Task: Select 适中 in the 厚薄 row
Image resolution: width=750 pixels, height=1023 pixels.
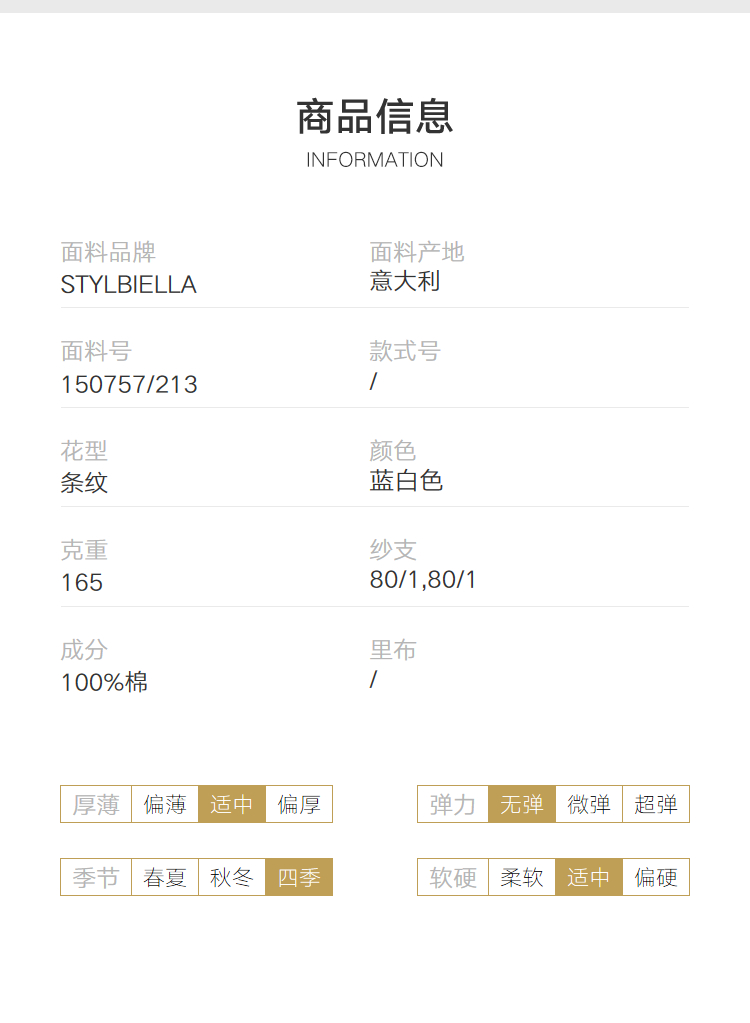Action: [232, 804]
